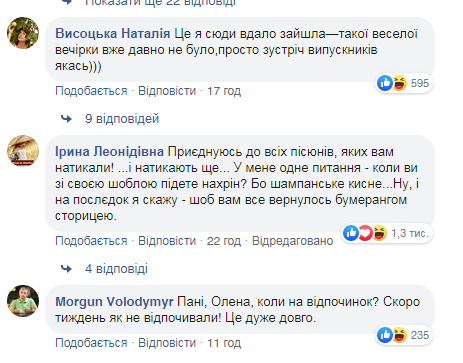Open the Morgun Volodymyr profile name link
463x363 pixels.
[114, 302]
